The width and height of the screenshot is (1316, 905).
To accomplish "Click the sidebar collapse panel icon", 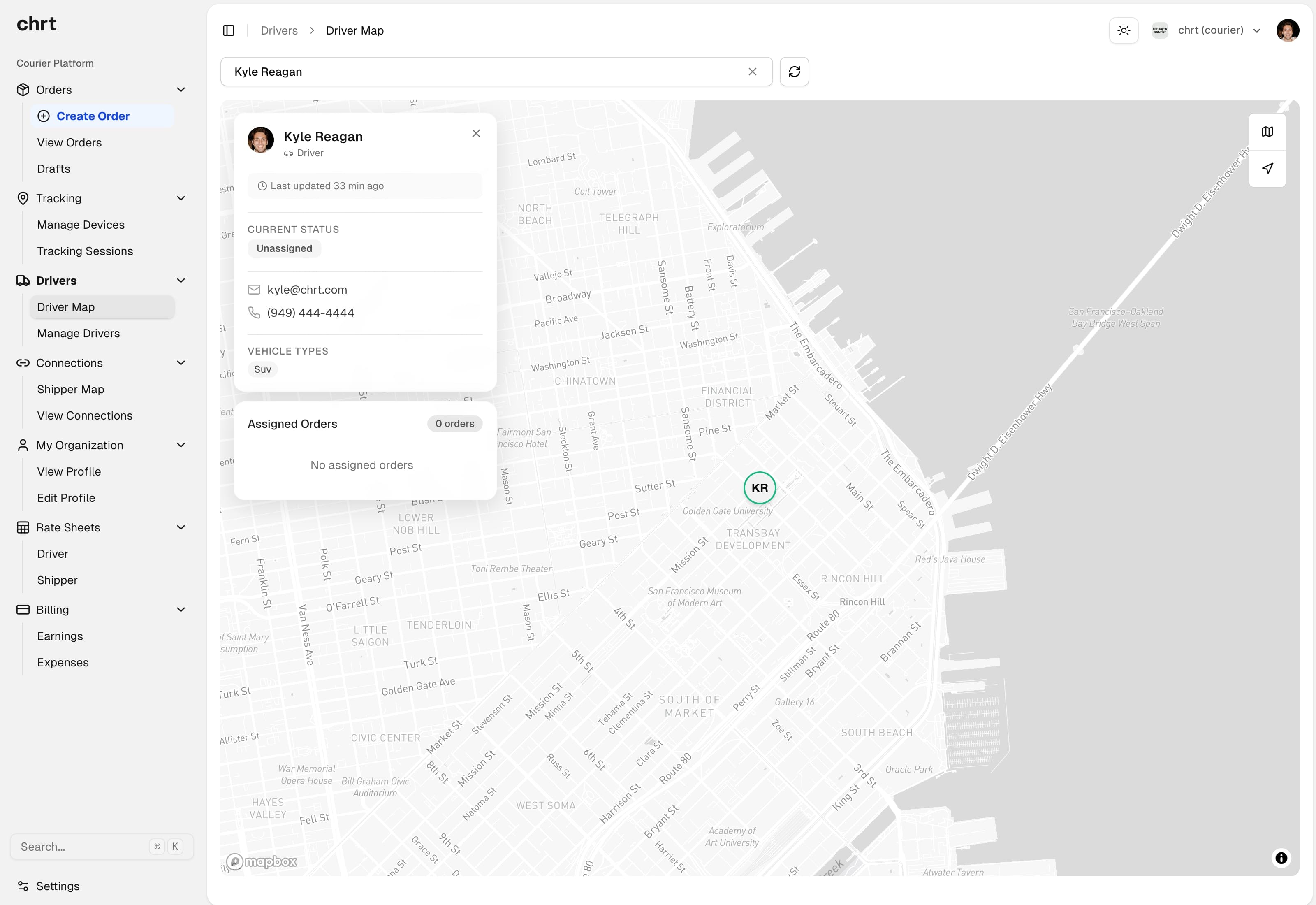I will coord(229,30).
